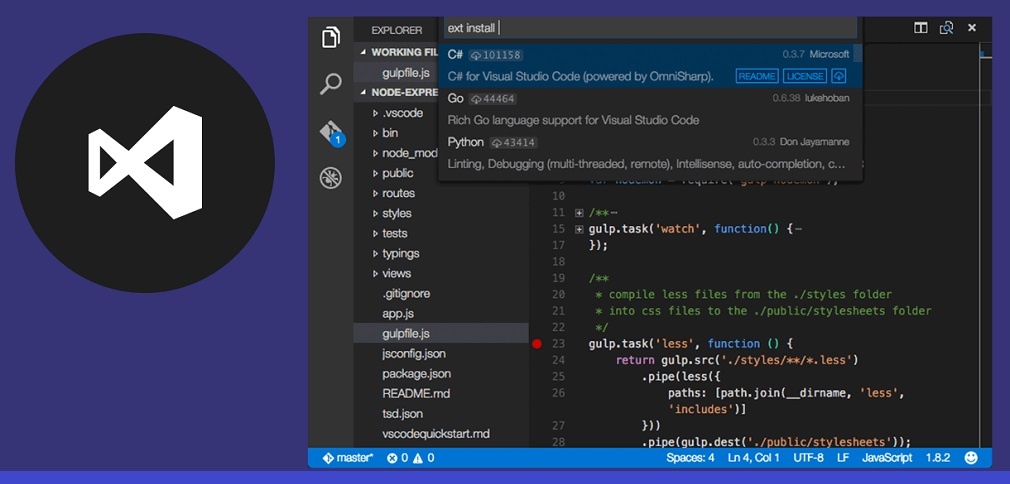Collapse the NODE-EXPRESS project section

[363, 92]
